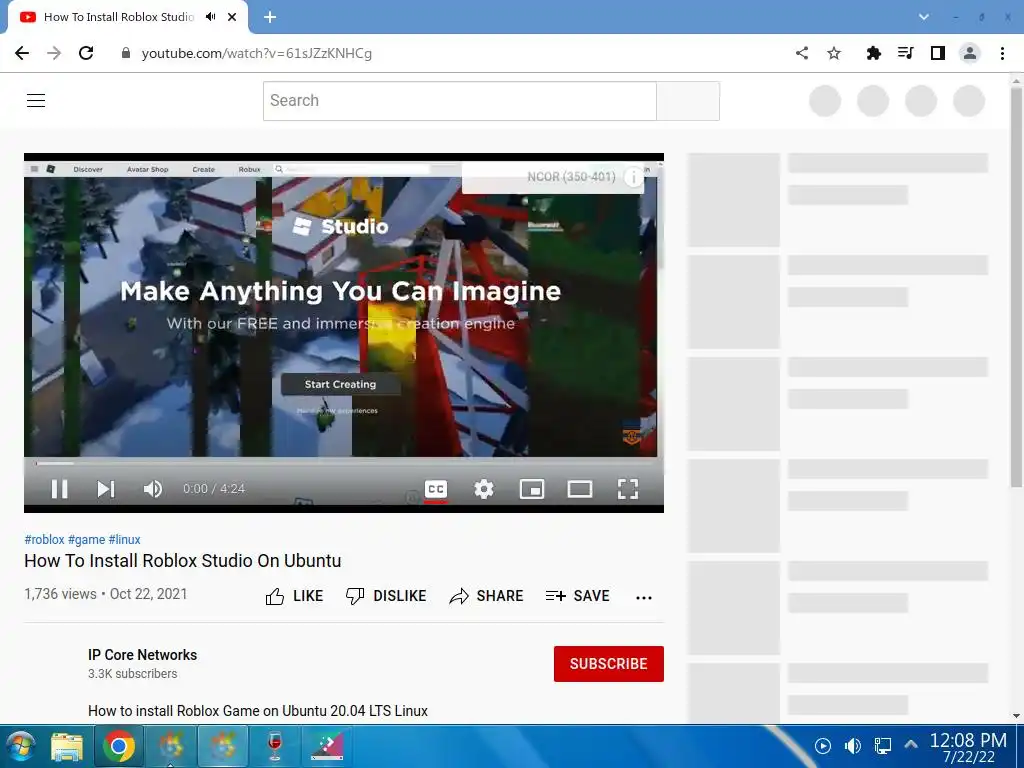The width and height of the screenshot is (1024, 768).
Task: Click the 3.3K subscribers text
Action: (x=133, y=673)
